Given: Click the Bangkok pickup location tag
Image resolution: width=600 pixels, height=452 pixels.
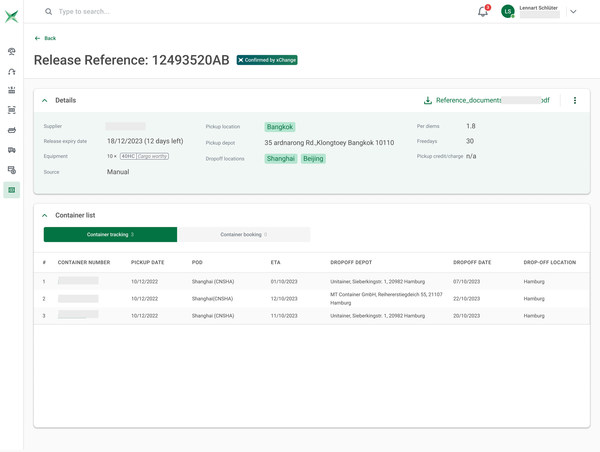Looking at the screenshot, I should pos(280,127).
